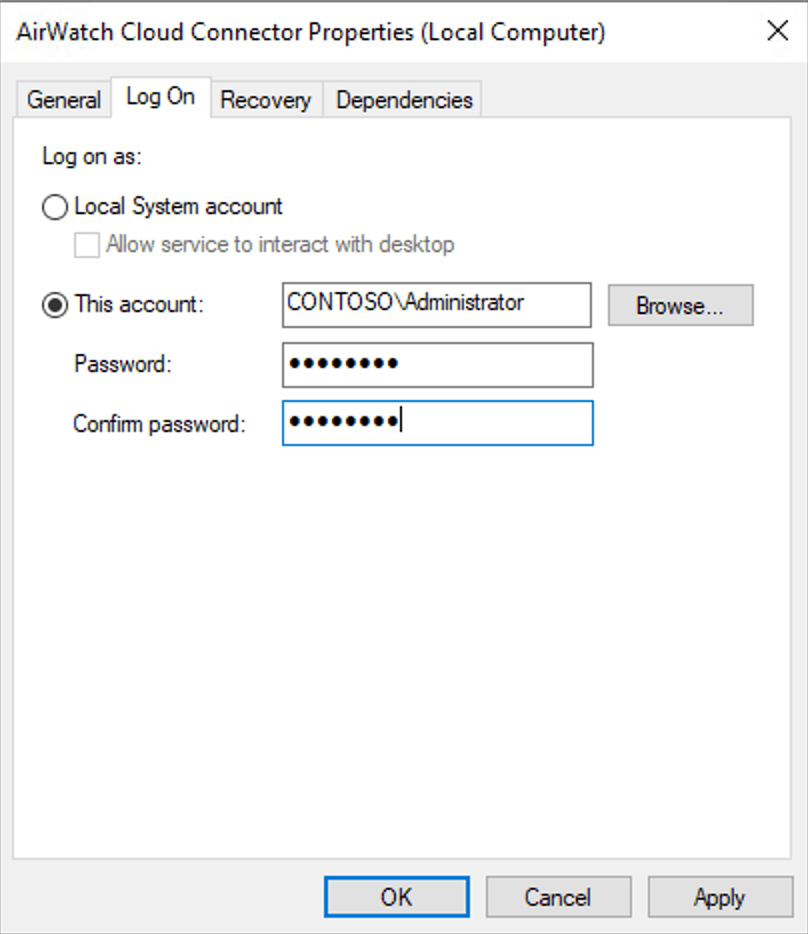Select the Local System account radio button
Image resolution: width=808 pixels, height=934 pixels.
(55, 207)
